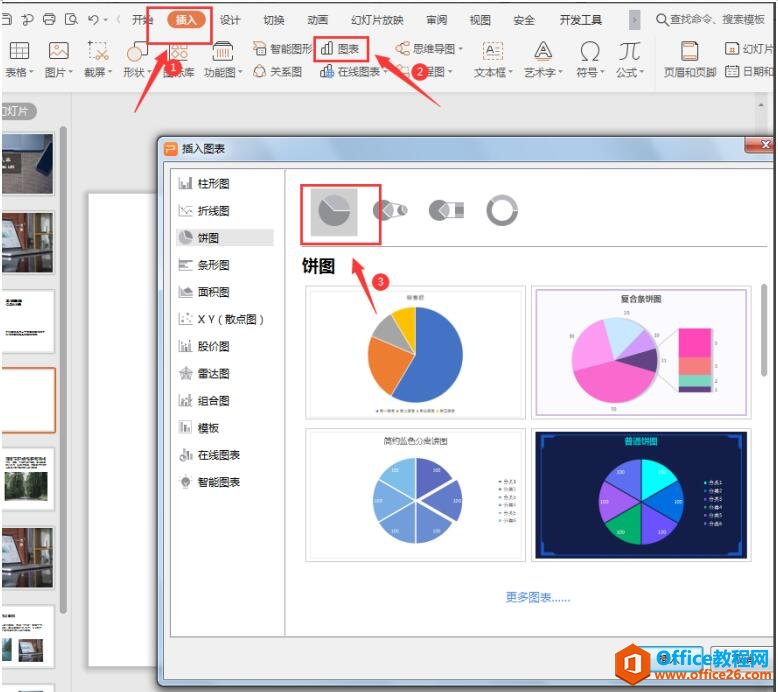
Task: Click More charts (更多图表) link
Action: pyautogui.click(x=538, y=597)
